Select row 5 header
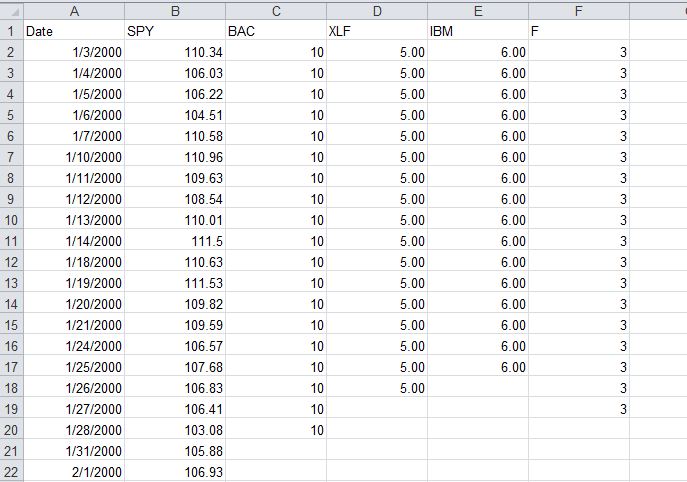Screen dimensions: 687x482 [x=11, y=115]
